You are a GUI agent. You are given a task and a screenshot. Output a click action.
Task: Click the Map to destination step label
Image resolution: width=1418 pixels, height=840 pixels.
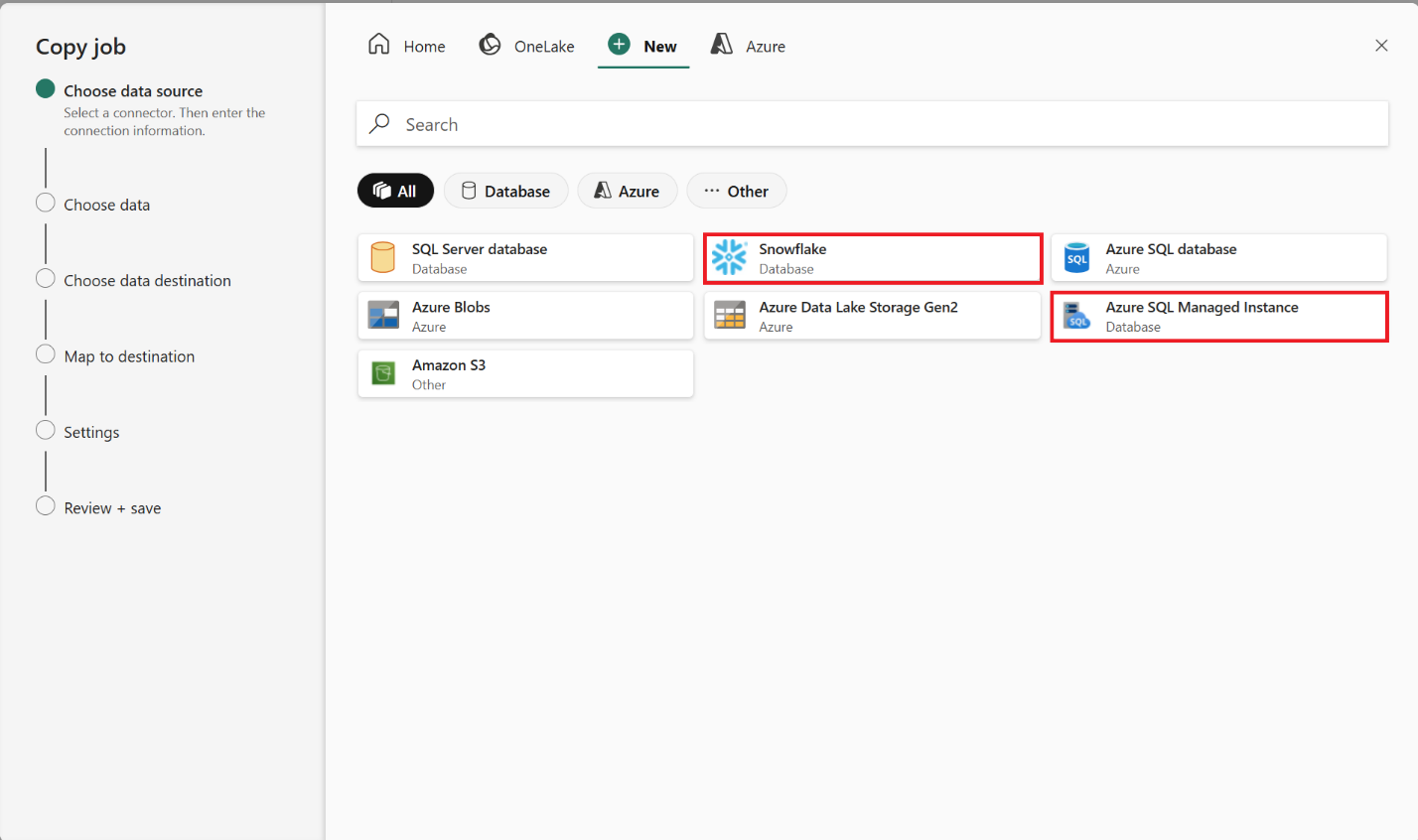(x=129, y=356)
